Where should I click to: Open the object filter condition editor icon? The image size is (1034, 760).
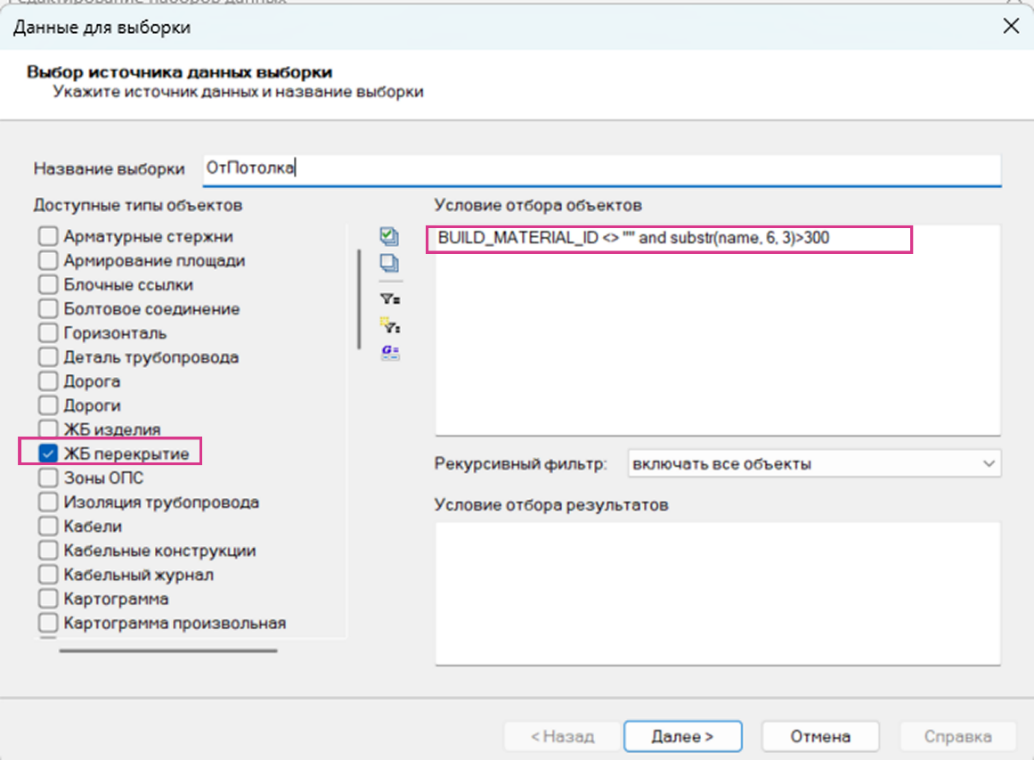[x=389, y=298]
